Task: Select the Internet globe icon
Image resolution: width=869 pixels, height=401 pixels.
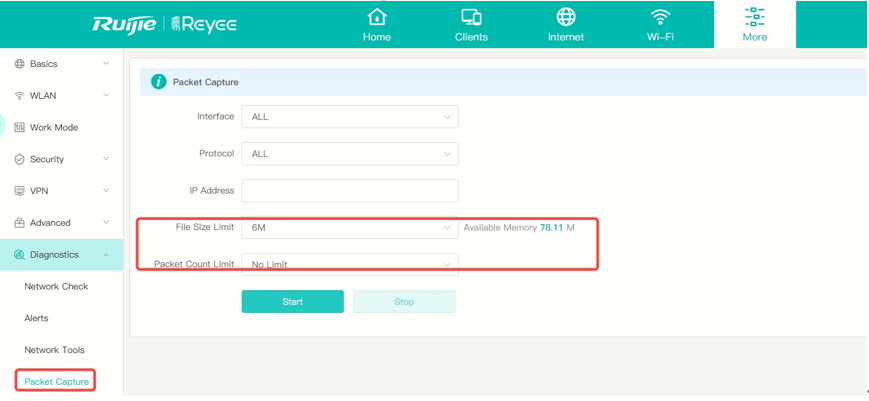Action: pyautogui.click(x=566, y=17)
